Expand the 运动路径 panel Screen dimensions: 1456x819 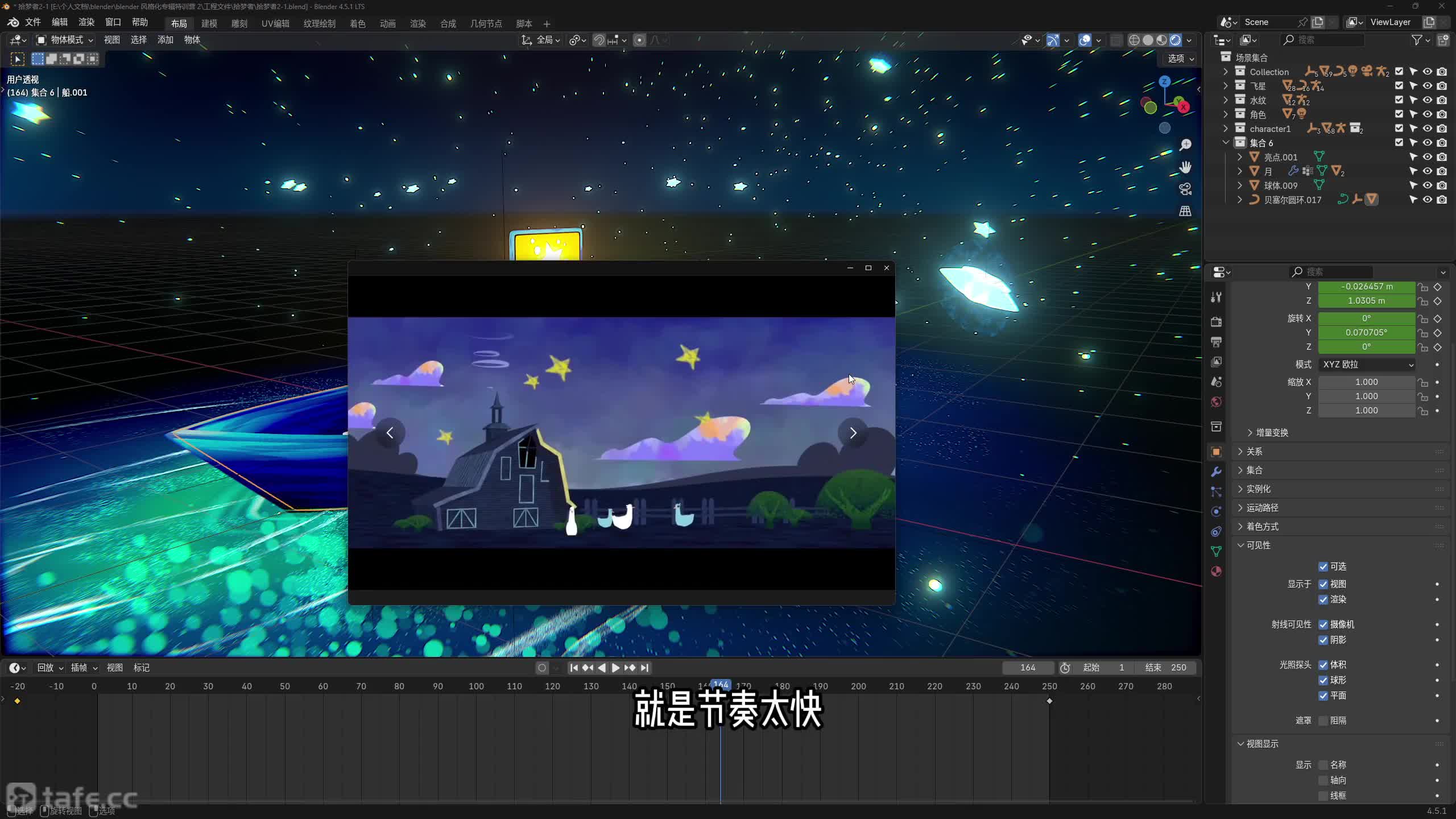tap(1262, 508)
